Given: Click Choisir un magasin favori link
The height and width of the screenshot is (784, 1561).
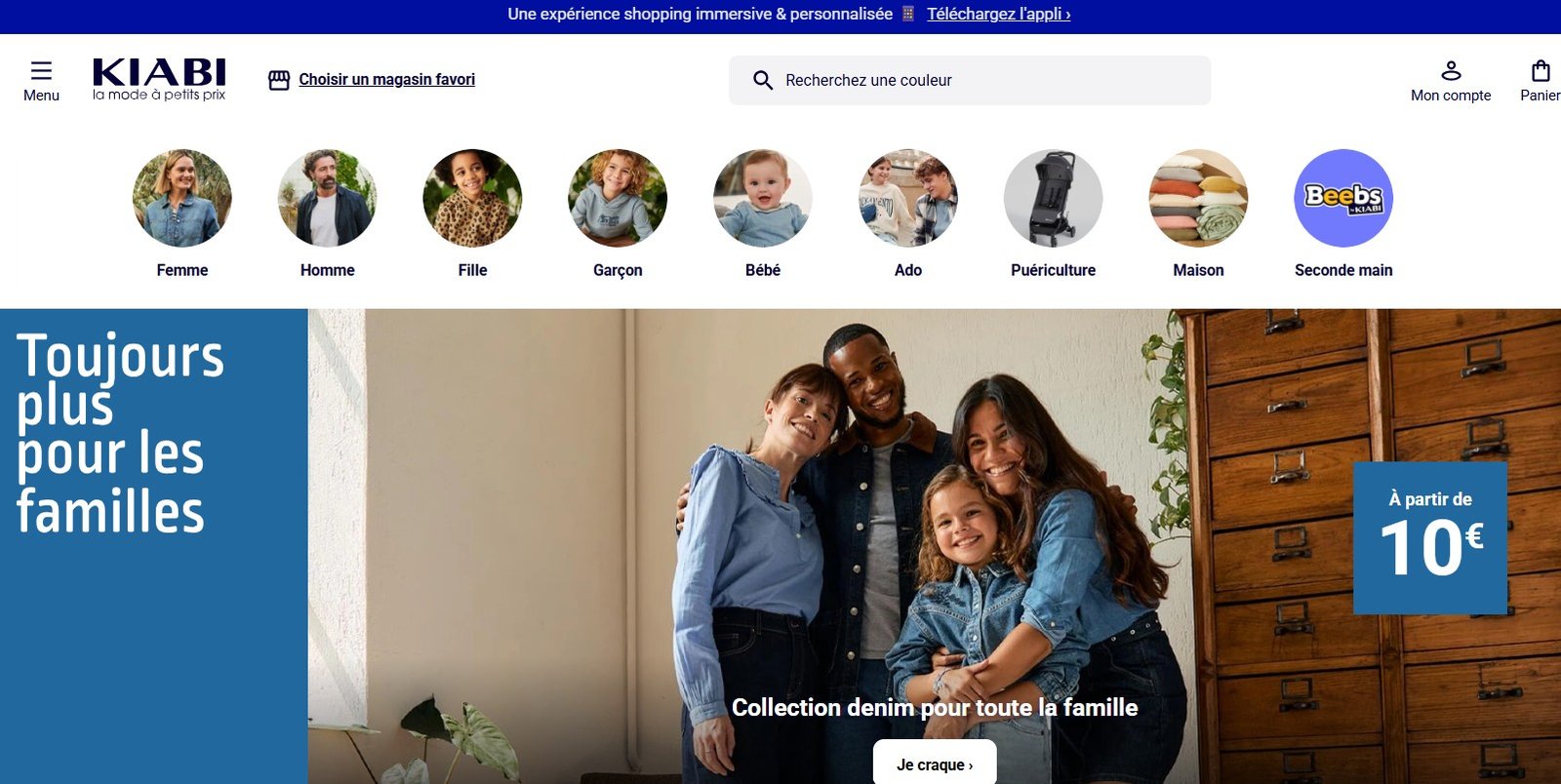Looking at the screenshot, I should coord(386,80).
